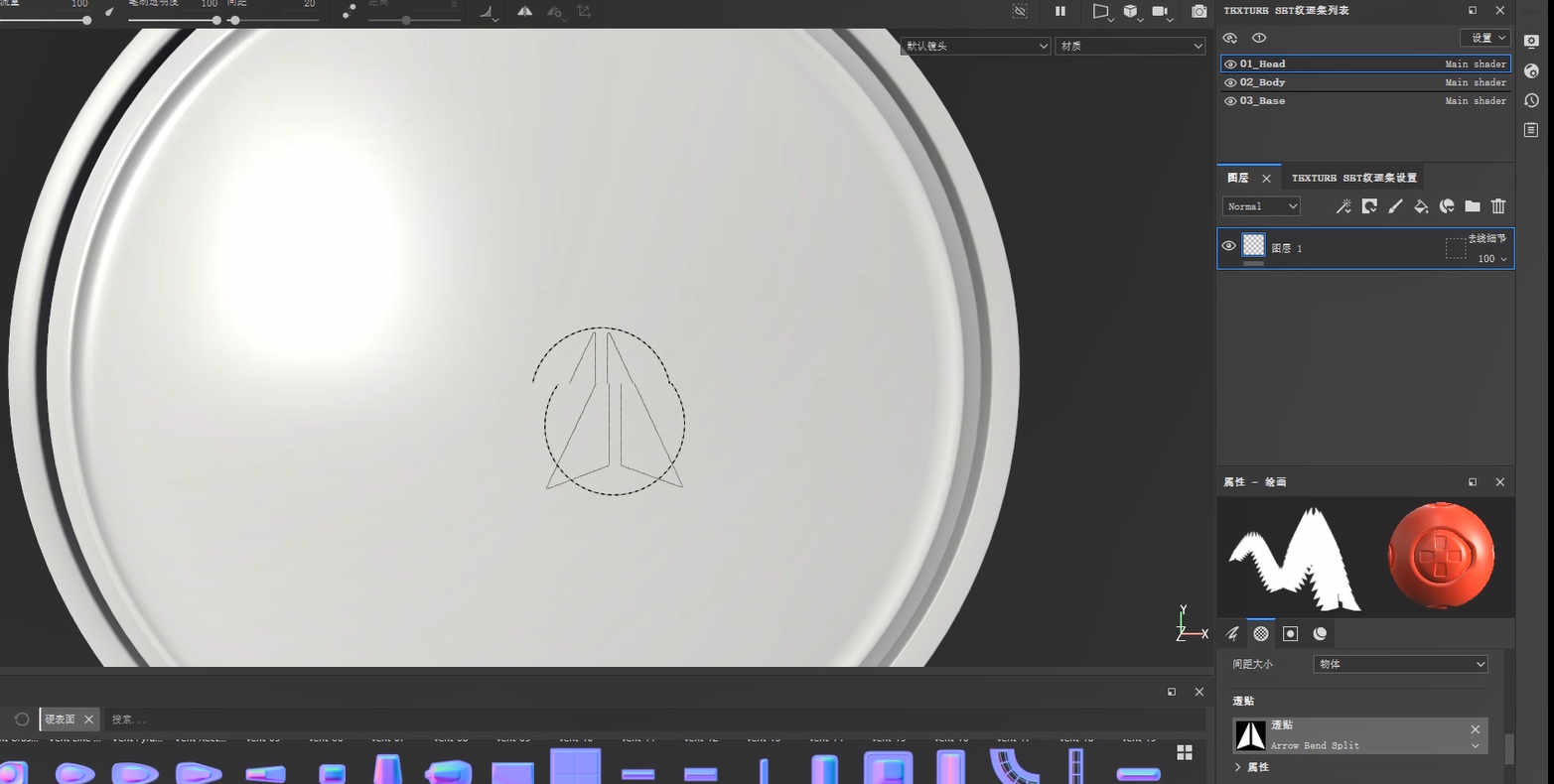
Task: Select the red sphere material preview thumbnail
Action: point(1441,556)
